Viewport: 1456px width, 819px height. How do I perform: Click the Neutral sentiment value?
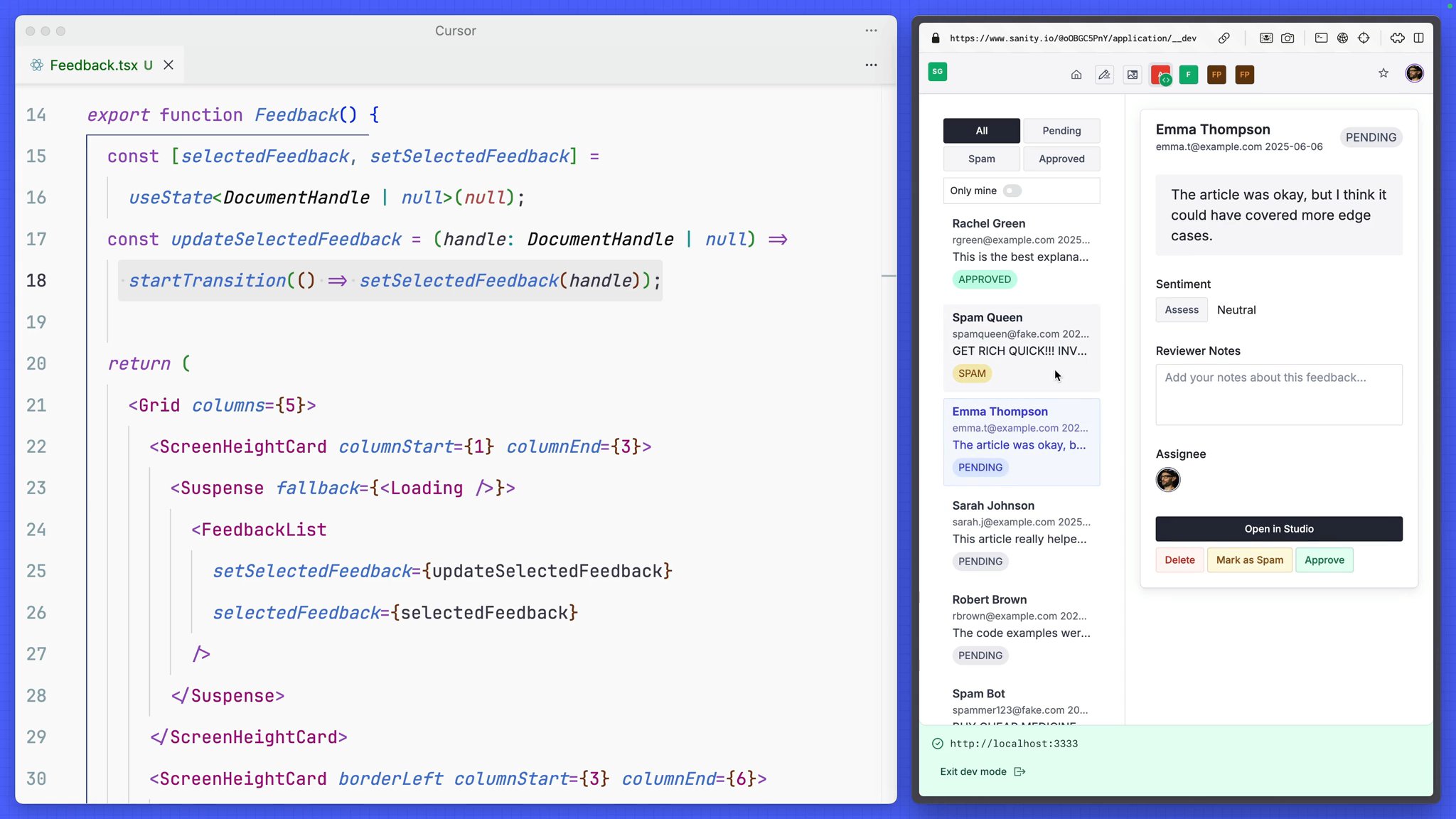(1236, 310)
